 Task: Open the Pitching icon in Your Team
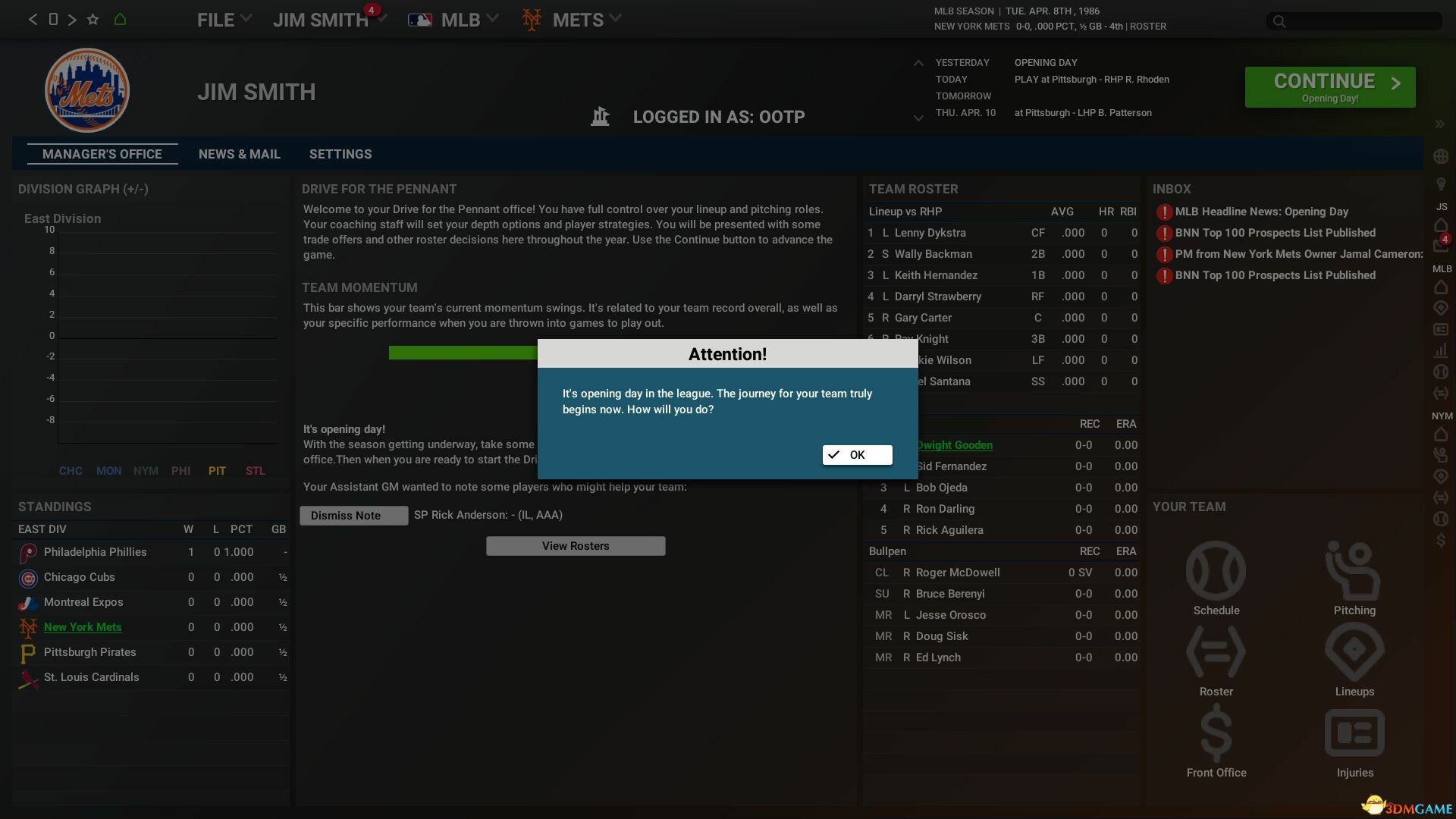[x=1354, y=570]
